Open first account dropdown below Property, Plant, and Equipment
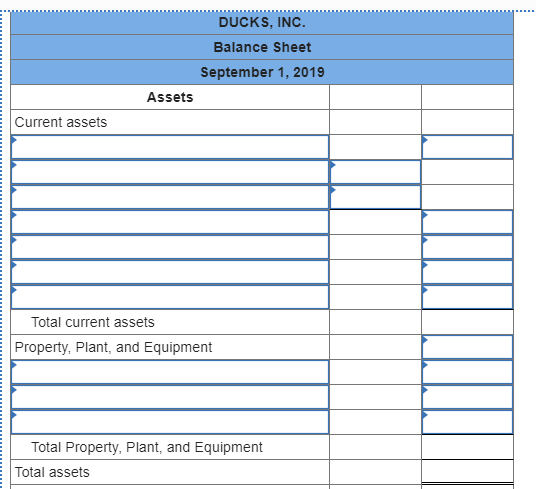The width and height of the screenshot is (536, 489). click(170, 372)
